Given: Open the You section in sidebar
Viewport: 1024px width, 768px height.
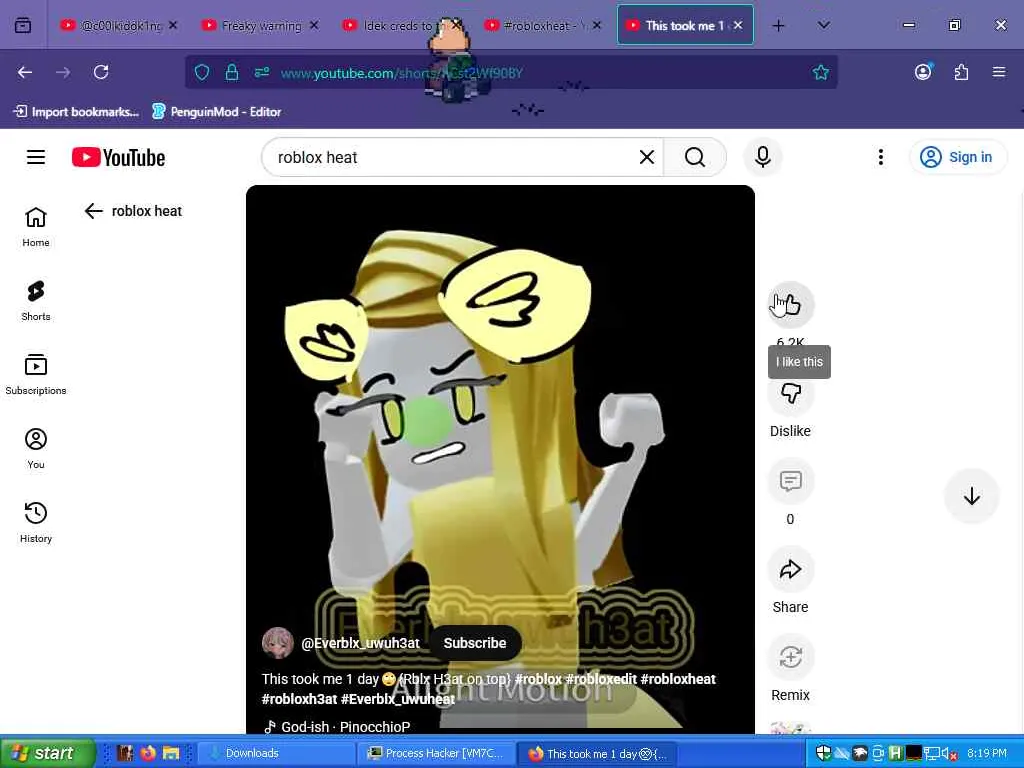Looking at the screenshot, I should [x=36, y=449].
